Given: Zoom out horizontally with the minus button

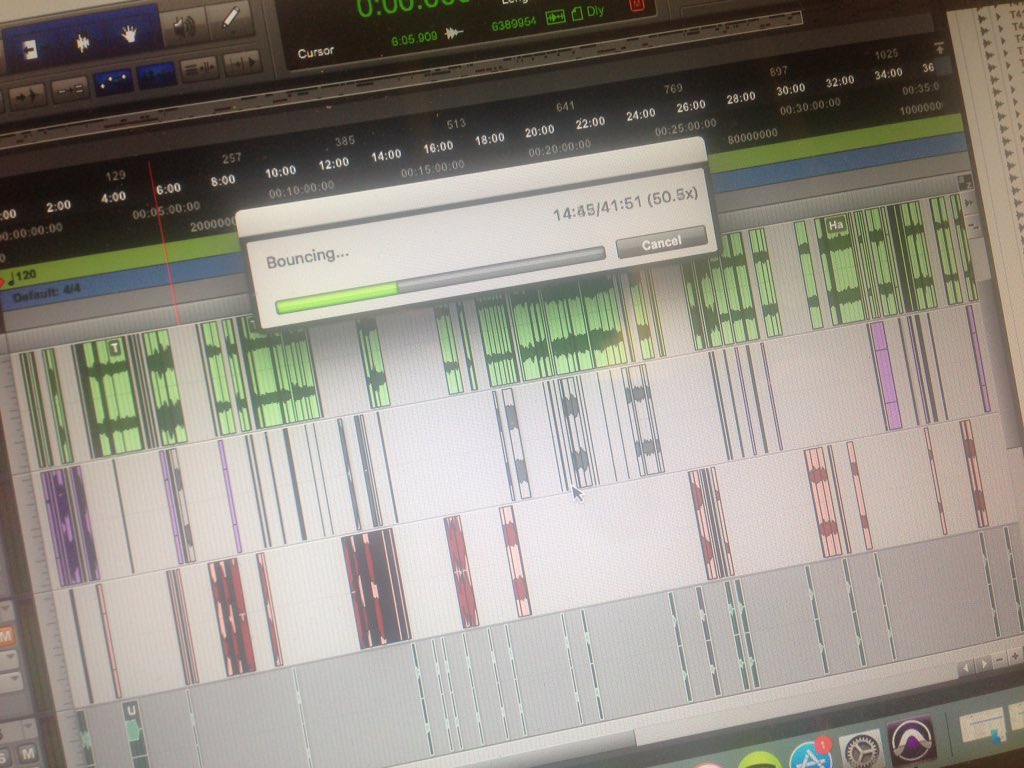Looking at the screenshot, I should 999,660.
